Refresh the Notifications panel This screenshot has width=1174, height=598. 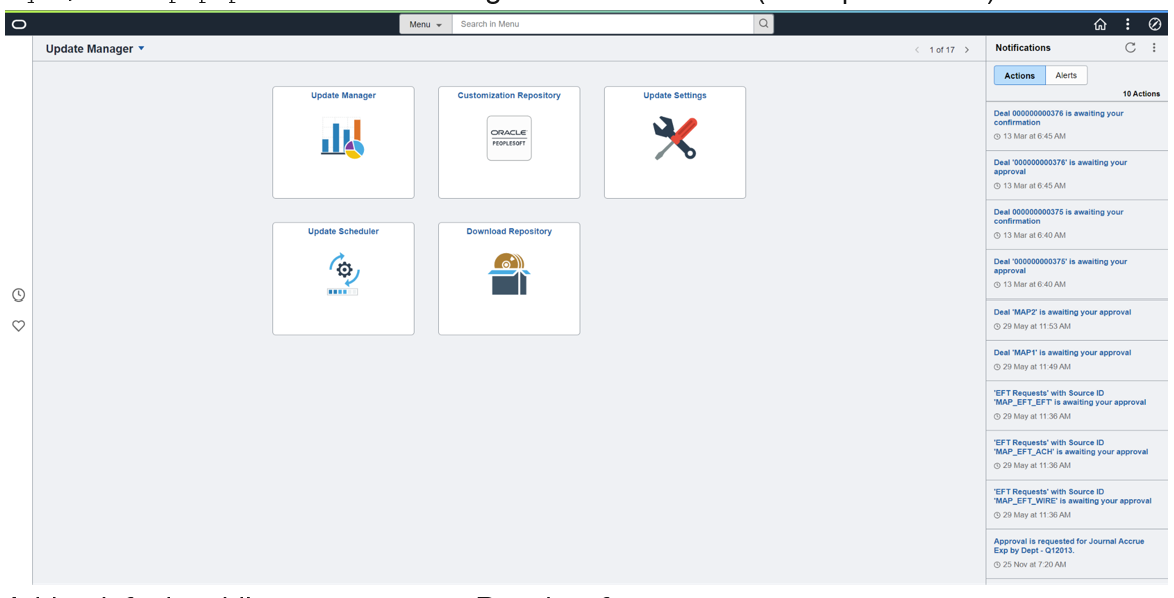pyautogui.click(x=1131, y=48)
